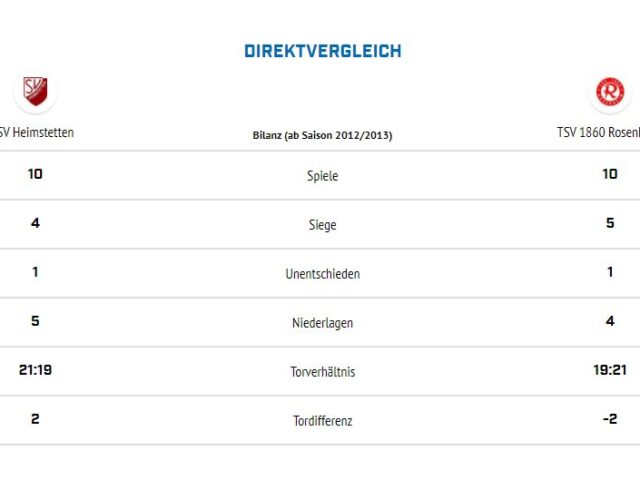Screen dimensions: 640x480
Task: Click Heimstetten's Siege value 4
Action: coord(35,223)
